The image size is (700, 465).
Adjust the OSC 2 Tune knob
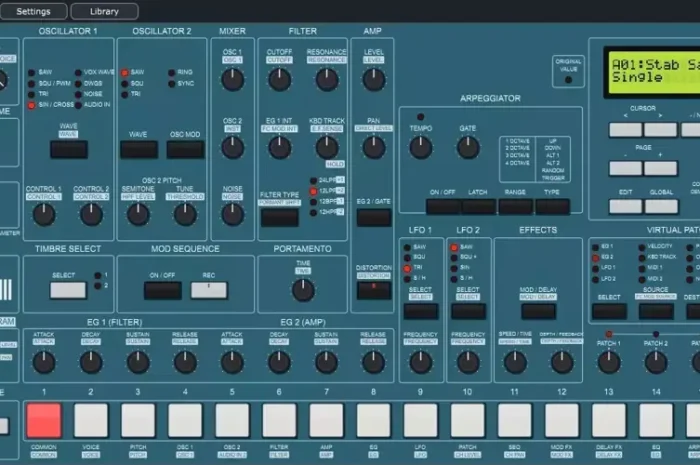185,214
